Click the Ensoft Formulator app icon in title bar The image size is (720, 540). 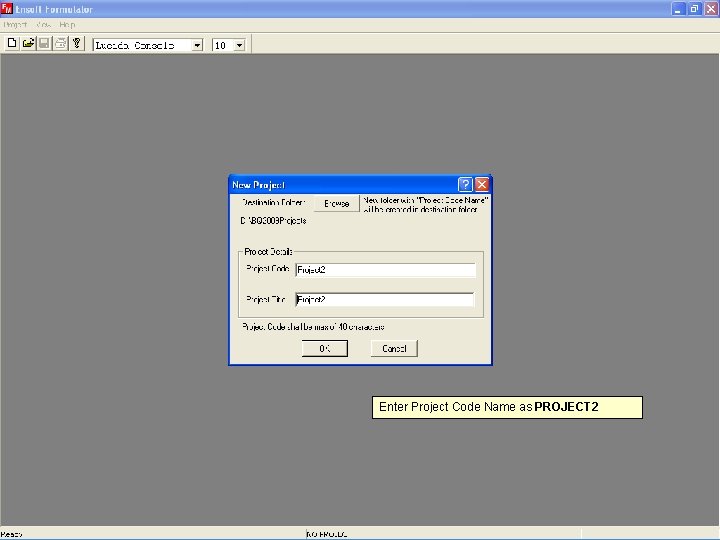pyautogui.click(x=7, y=8)
